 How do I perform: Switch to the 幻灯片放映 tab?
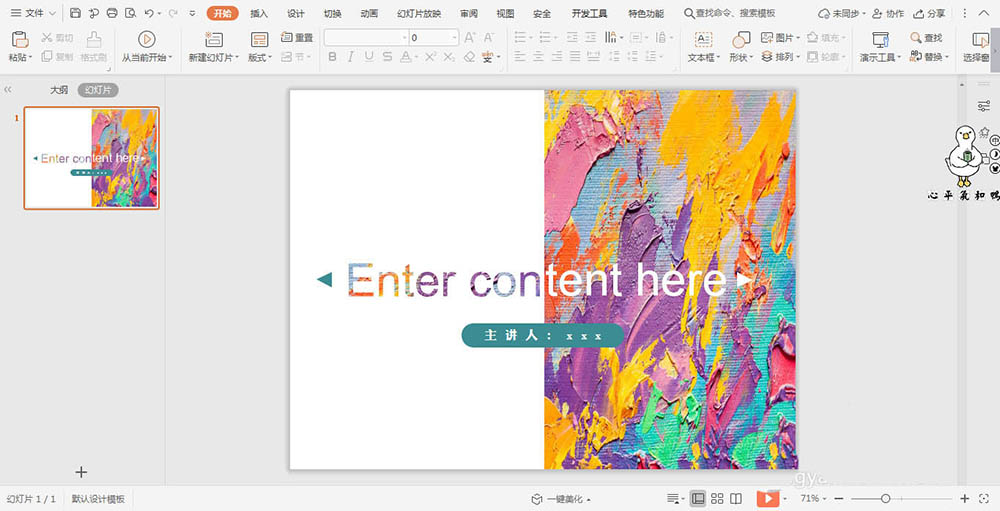(419, 13)
